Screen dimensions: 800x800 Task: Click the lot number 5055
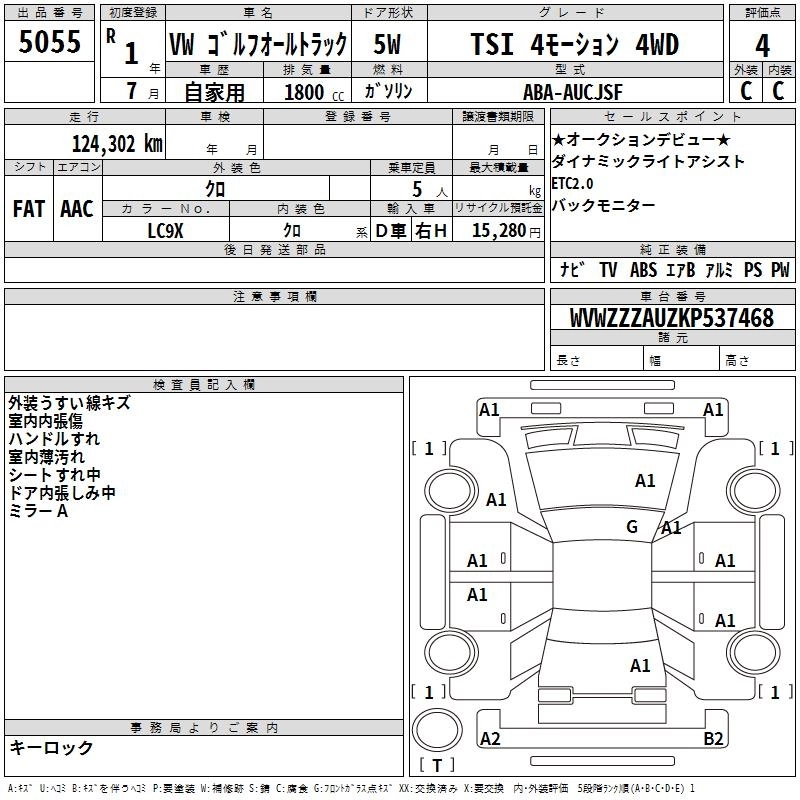click(49, 42)
